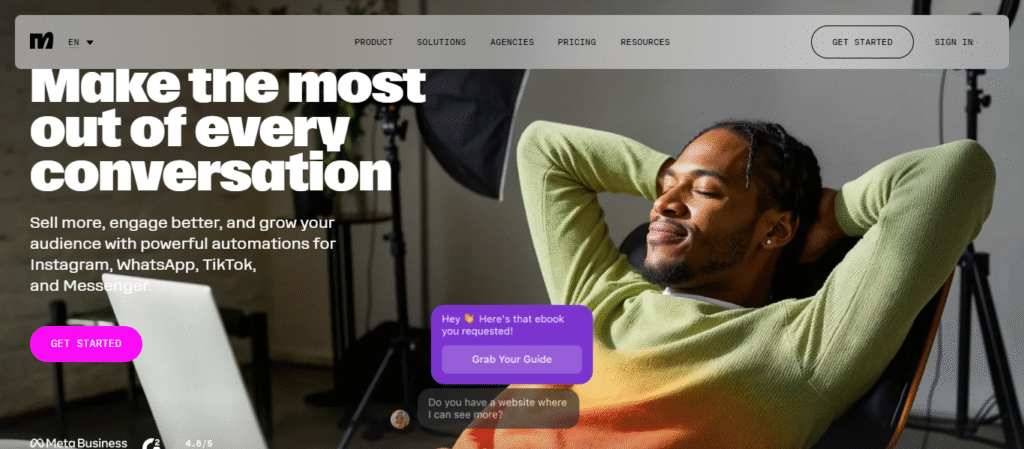Click the Meta Business logo
1024x449 pixels.
pyautogui.click(x=78, y=443)
